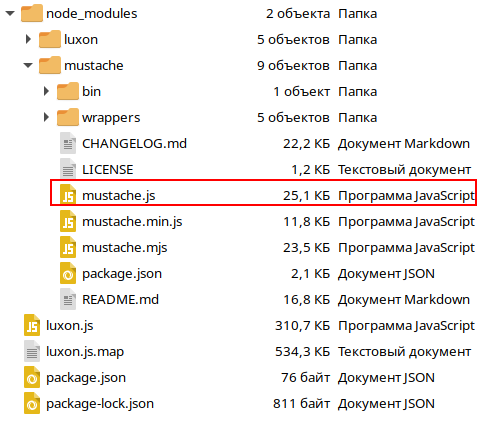Image resolution: width=482 pixels, height=421 pixels.
Task: Click the CHANGELOG.md document icon
Action: pyautogui.click(x=68, y=143)
